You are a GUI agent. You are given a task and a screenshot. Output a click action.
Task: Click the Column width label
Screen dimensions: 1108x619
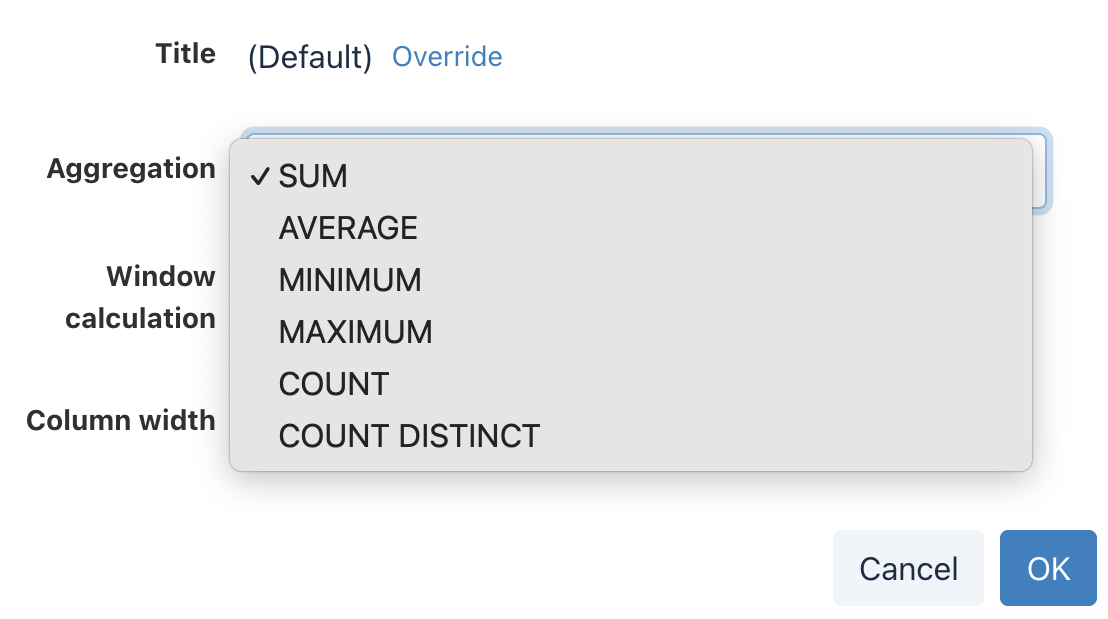pos(121,421)
